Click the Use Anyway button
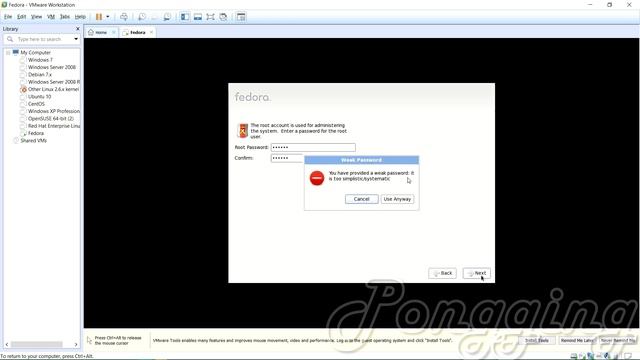The width and height of the screenshot is (640, 360). 397,199
